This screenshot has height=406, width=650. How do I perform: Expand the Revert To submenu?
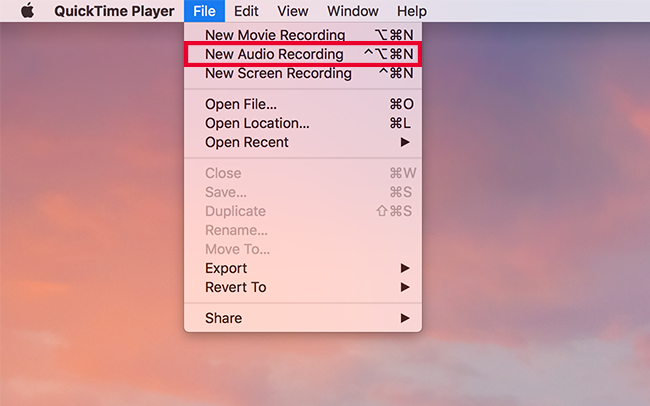236,287
